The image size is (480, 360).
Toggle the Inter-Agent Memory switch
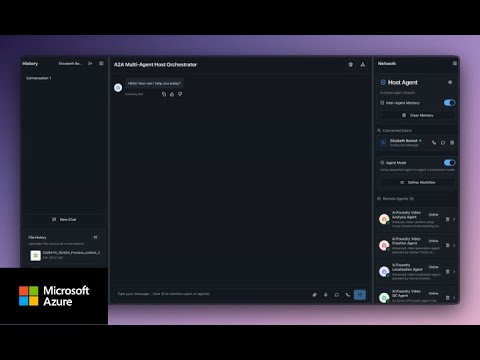449,103
